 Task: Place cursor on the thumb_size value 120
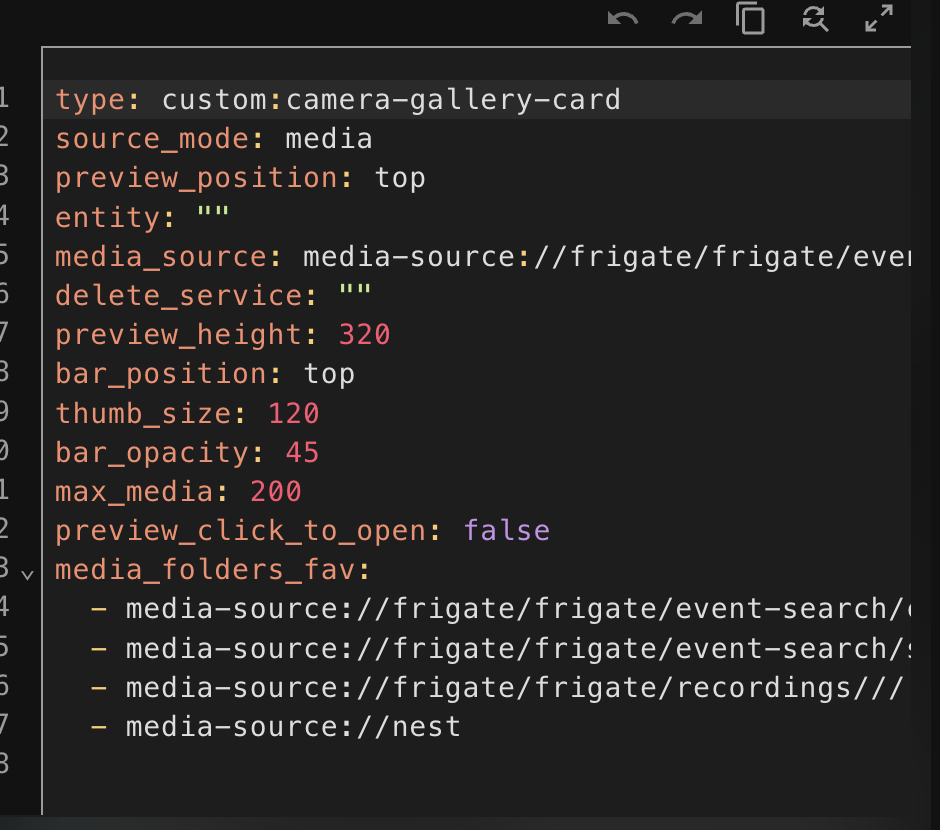[x=293, y=413]
